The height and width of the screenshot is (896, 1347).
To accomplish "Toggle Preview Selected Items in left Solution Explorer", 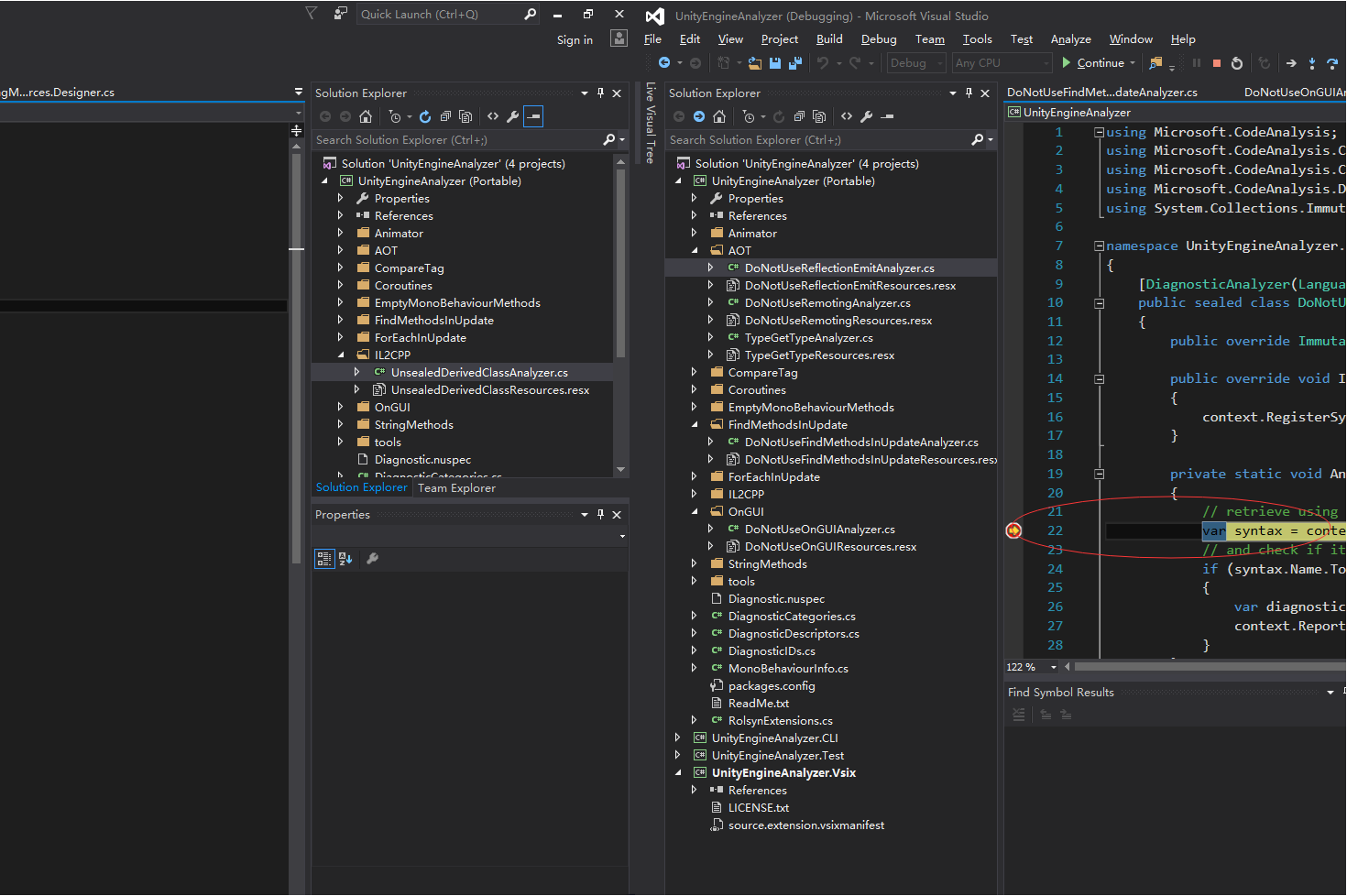I will point(533,116).
